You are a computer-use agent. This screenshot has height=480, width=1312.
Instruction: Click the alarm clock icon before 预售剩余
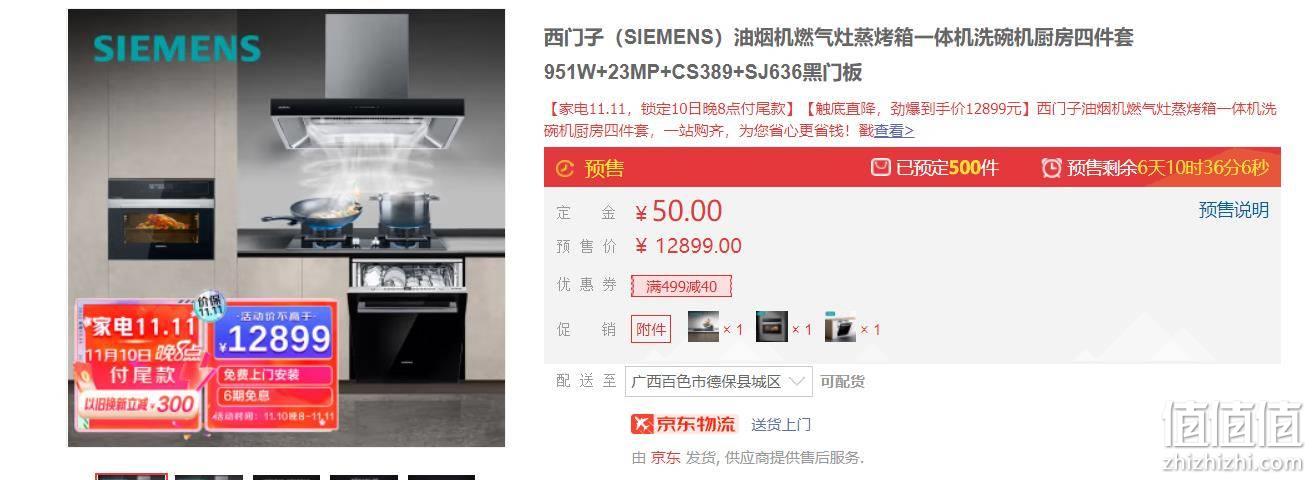coord(1051,167)
